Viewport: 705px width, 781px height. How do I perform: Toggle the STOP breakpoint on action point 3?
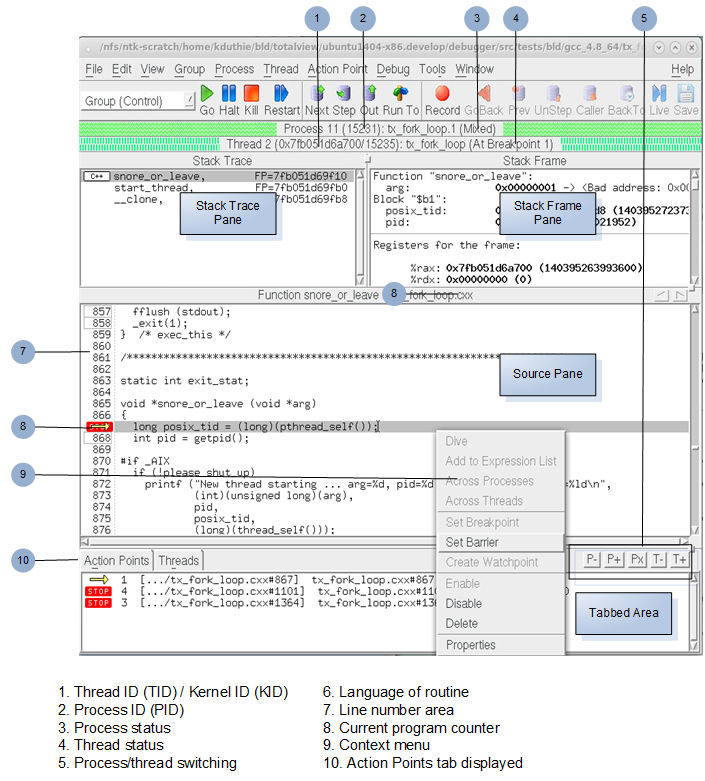point(98,603)
